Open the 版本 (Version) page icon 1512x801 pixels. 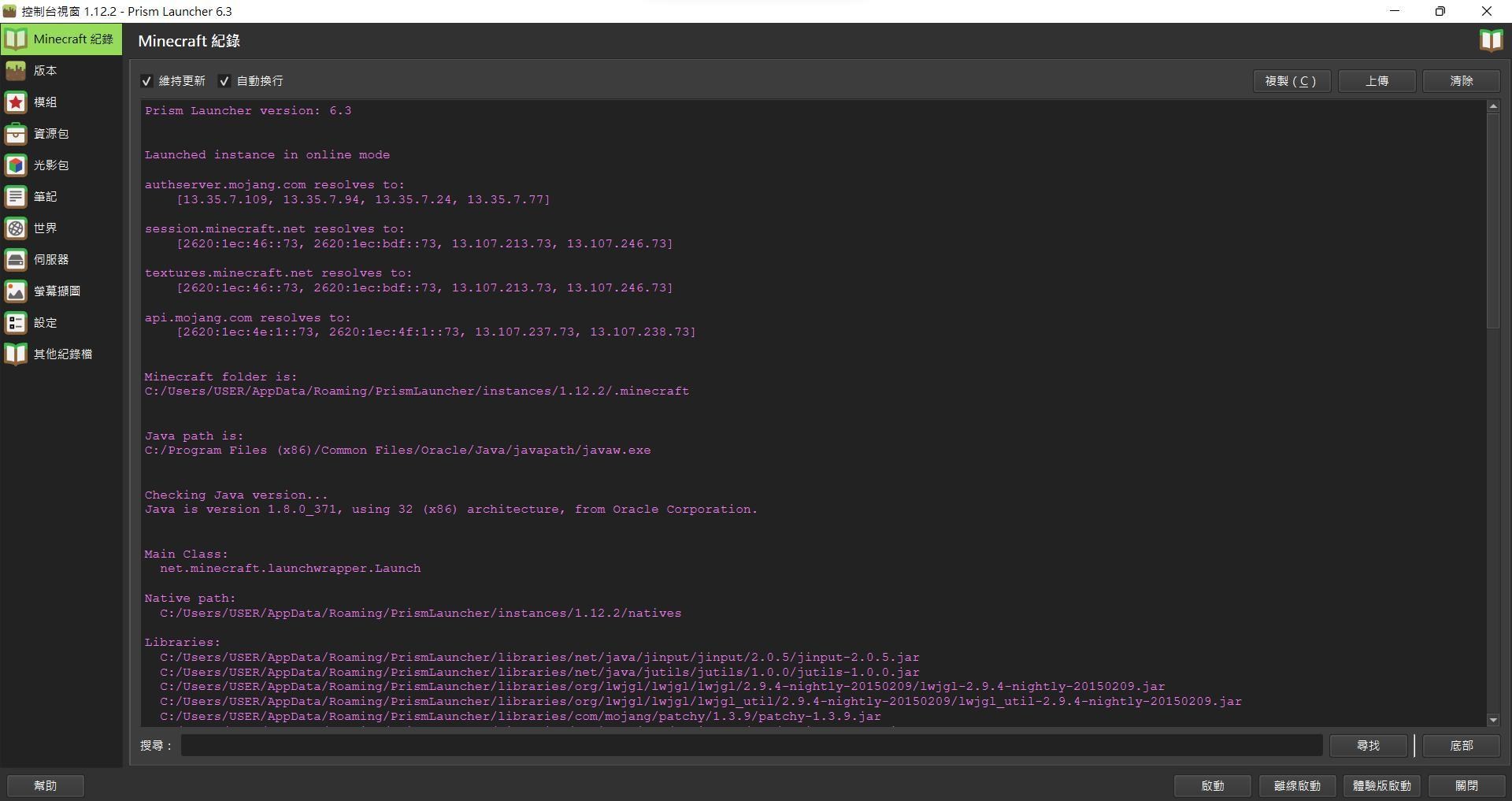(16, 71)
